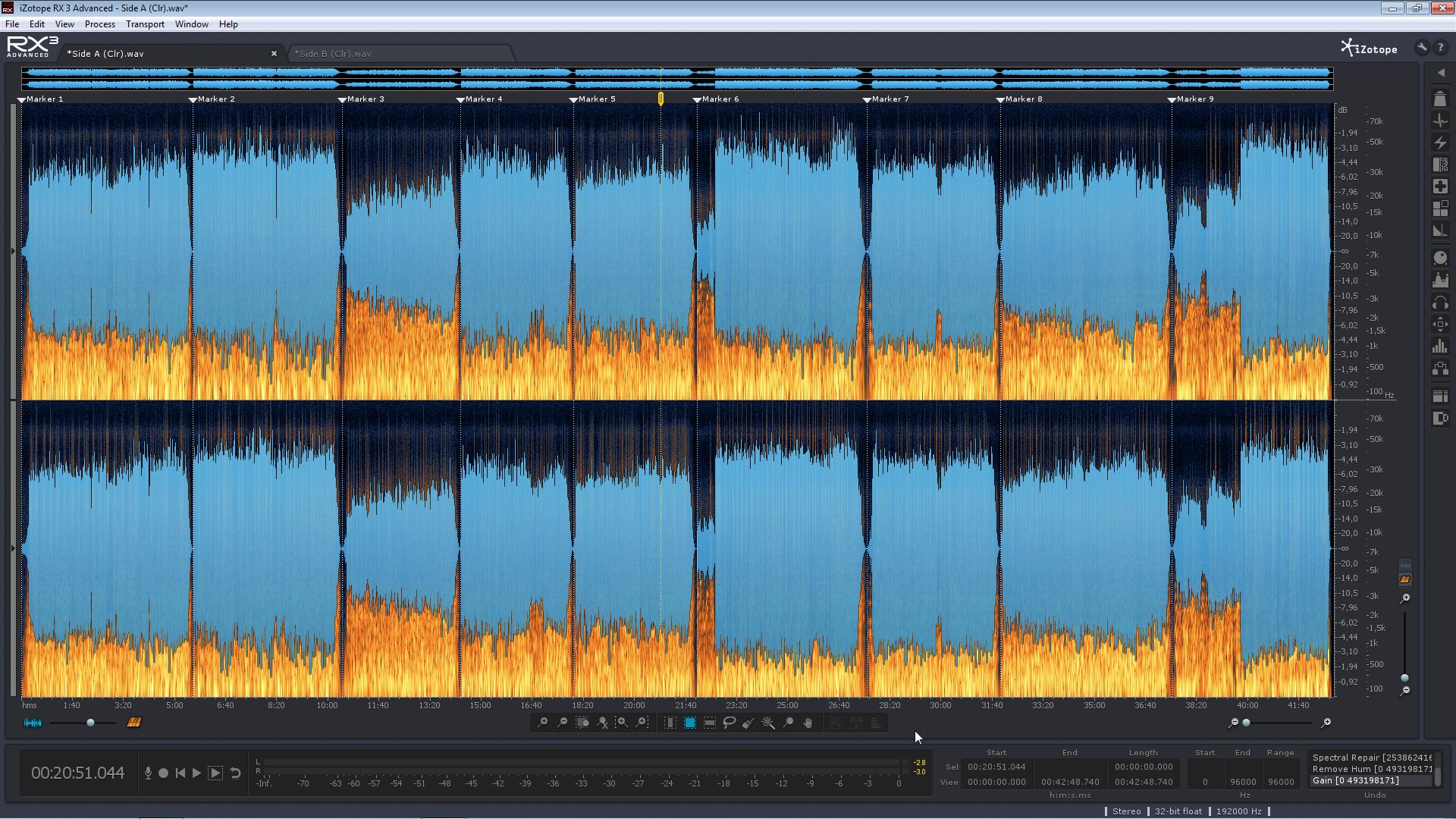Expand the Marker 6 dropdown triangle

[697, 100]
